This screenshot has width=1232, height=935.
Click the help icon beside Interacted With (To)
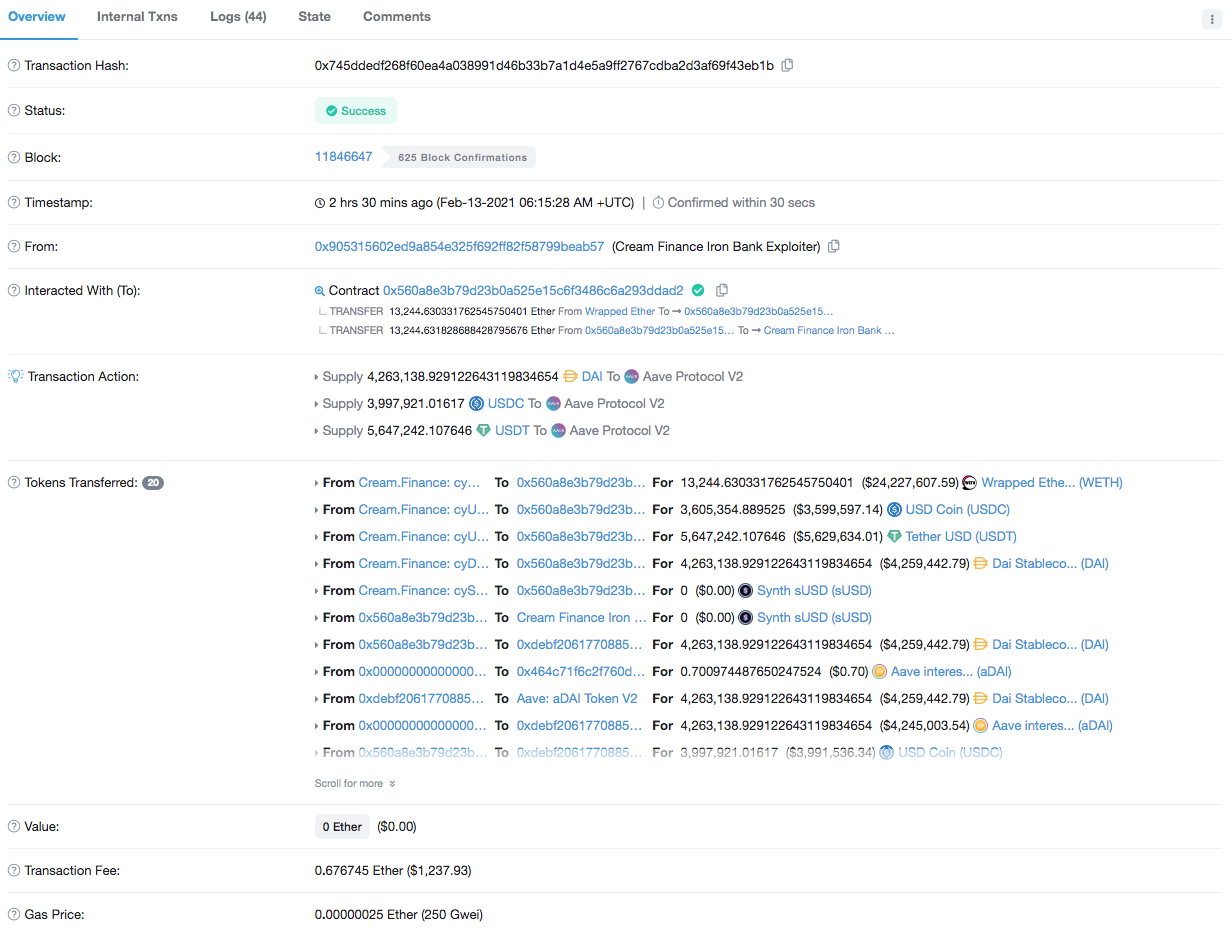point(14,291)
